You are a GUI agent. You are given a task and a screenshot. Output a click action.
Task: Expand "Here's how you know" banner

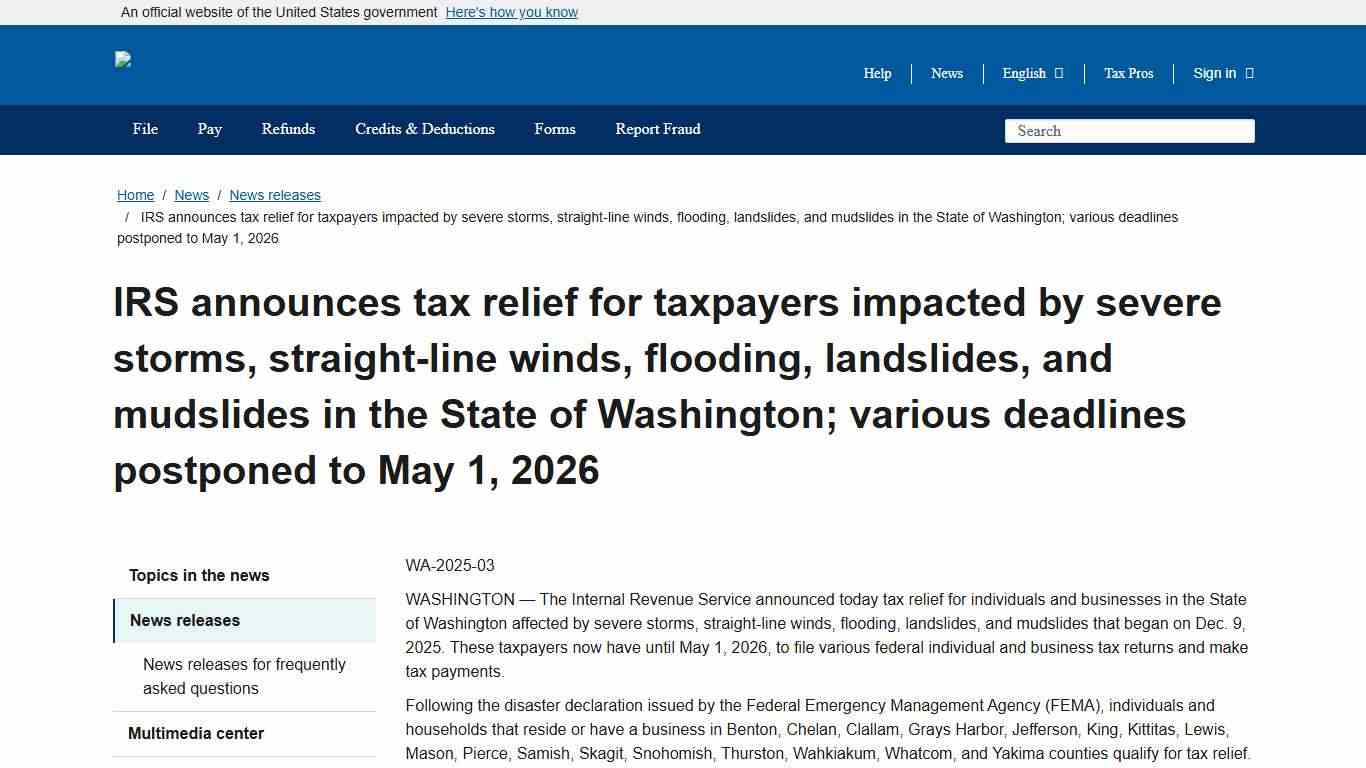coord(511,12)
